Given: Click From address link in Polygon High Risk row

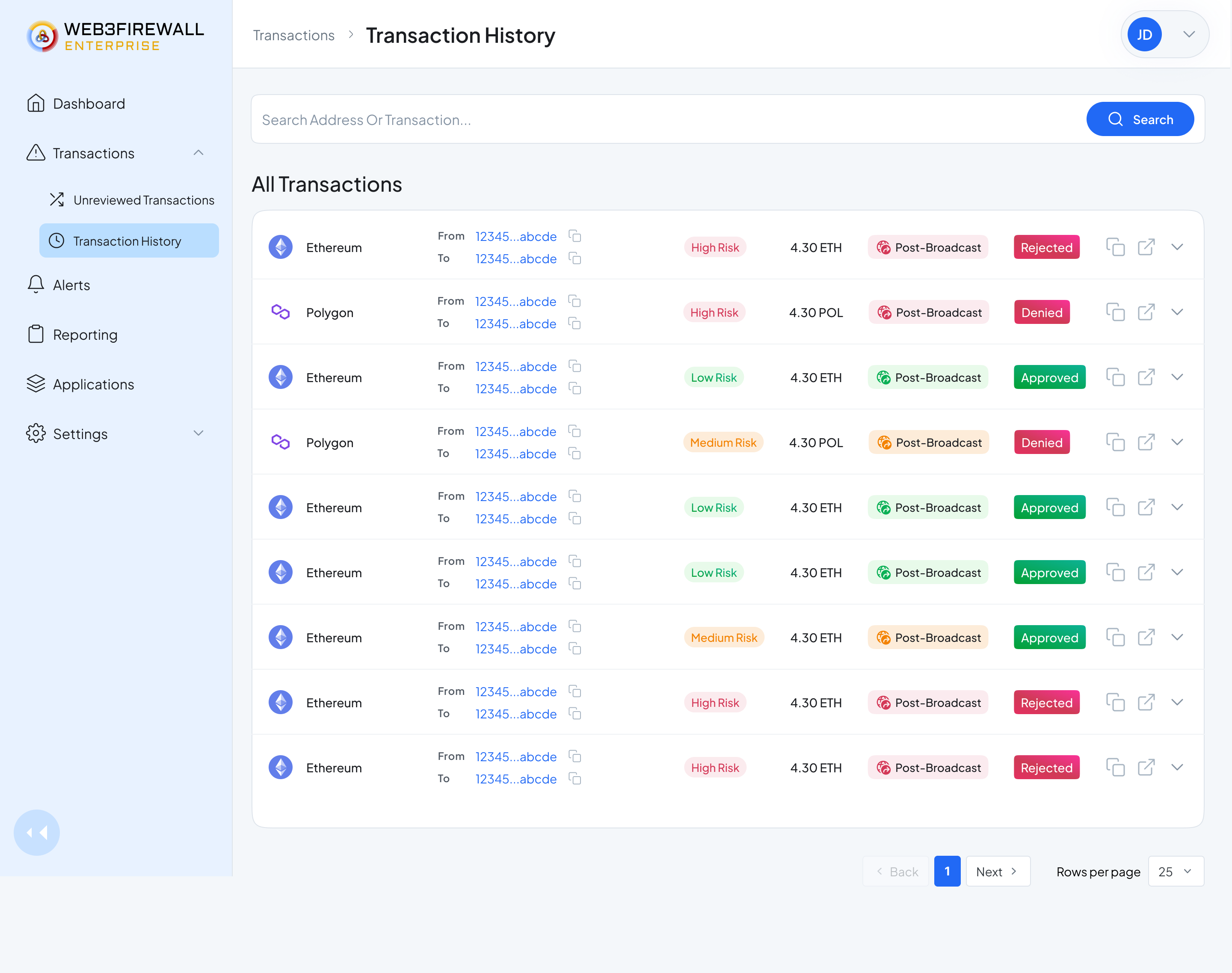Looking at the screenshot, I should pyautogui.click(x=515, y=301).
